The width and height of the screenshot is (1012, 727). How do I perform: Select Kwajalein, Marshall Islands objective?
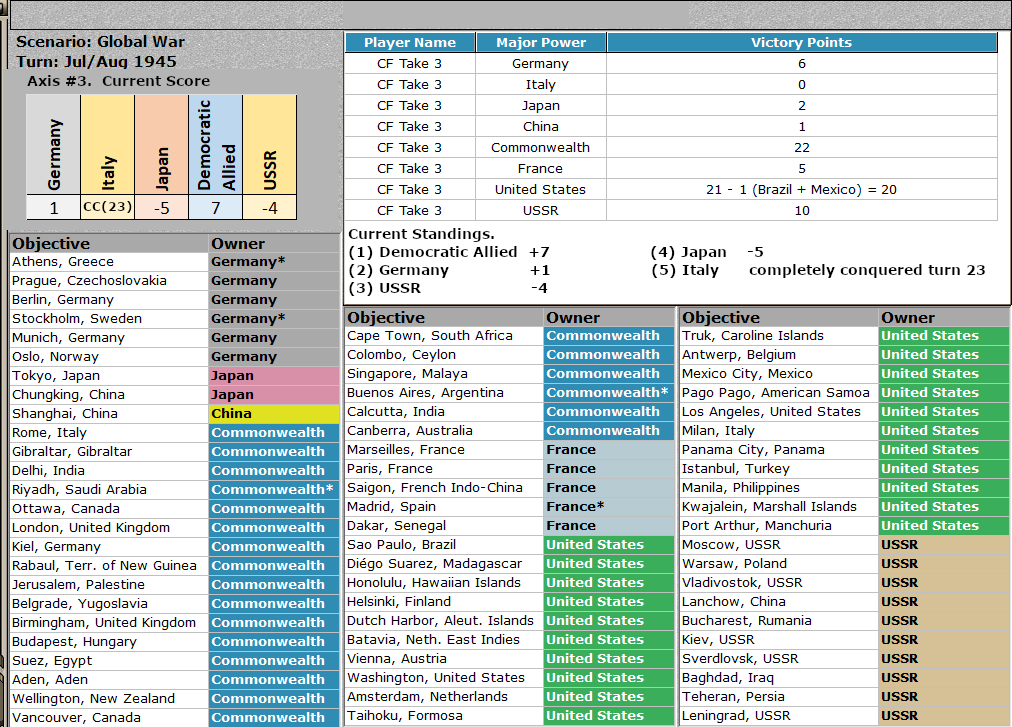[x=779, y=507]
